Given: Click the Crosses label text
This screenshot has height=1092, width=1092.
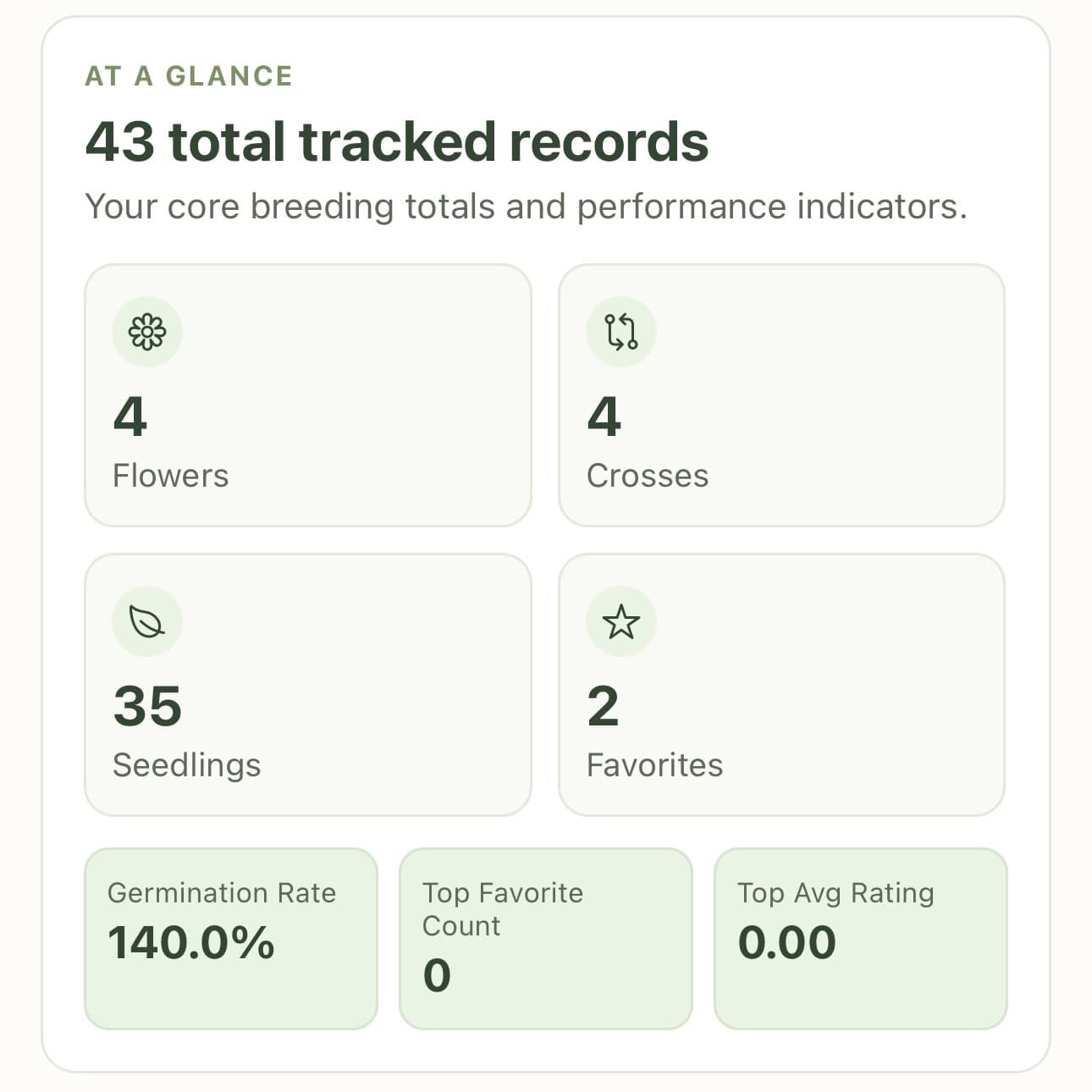Looking at the screenshot, I should pyautogui.click(x=647, y=475).
